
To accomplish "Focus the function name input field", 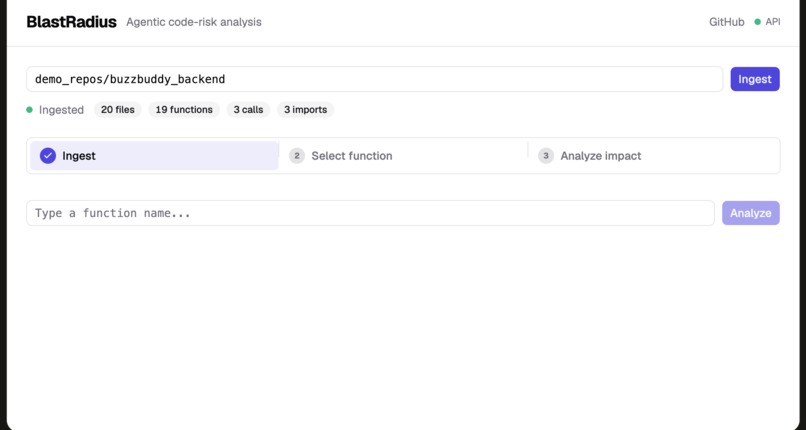I will tap(370, 213).
